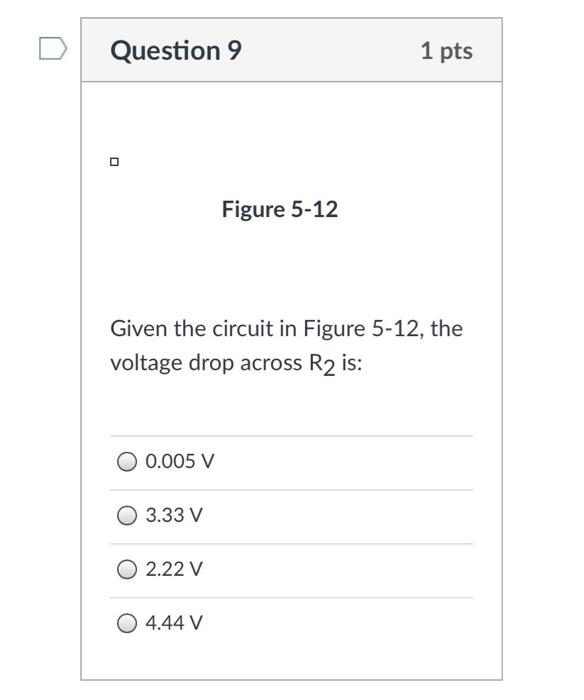Flag Question 9 with the flag icon
584x700 pixels.
coord(53,49)
